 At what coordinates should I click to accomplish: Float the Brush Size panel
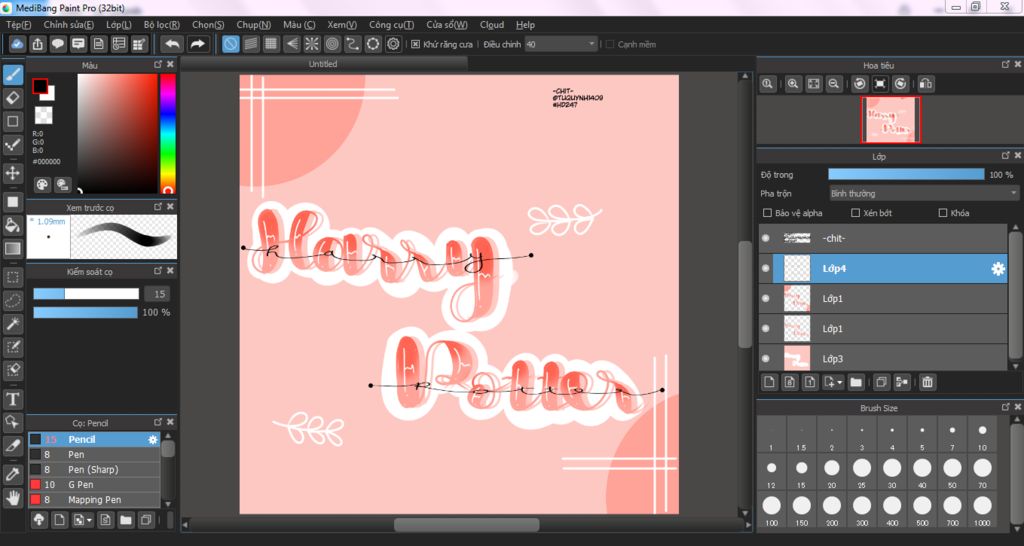click(1006, 408)
